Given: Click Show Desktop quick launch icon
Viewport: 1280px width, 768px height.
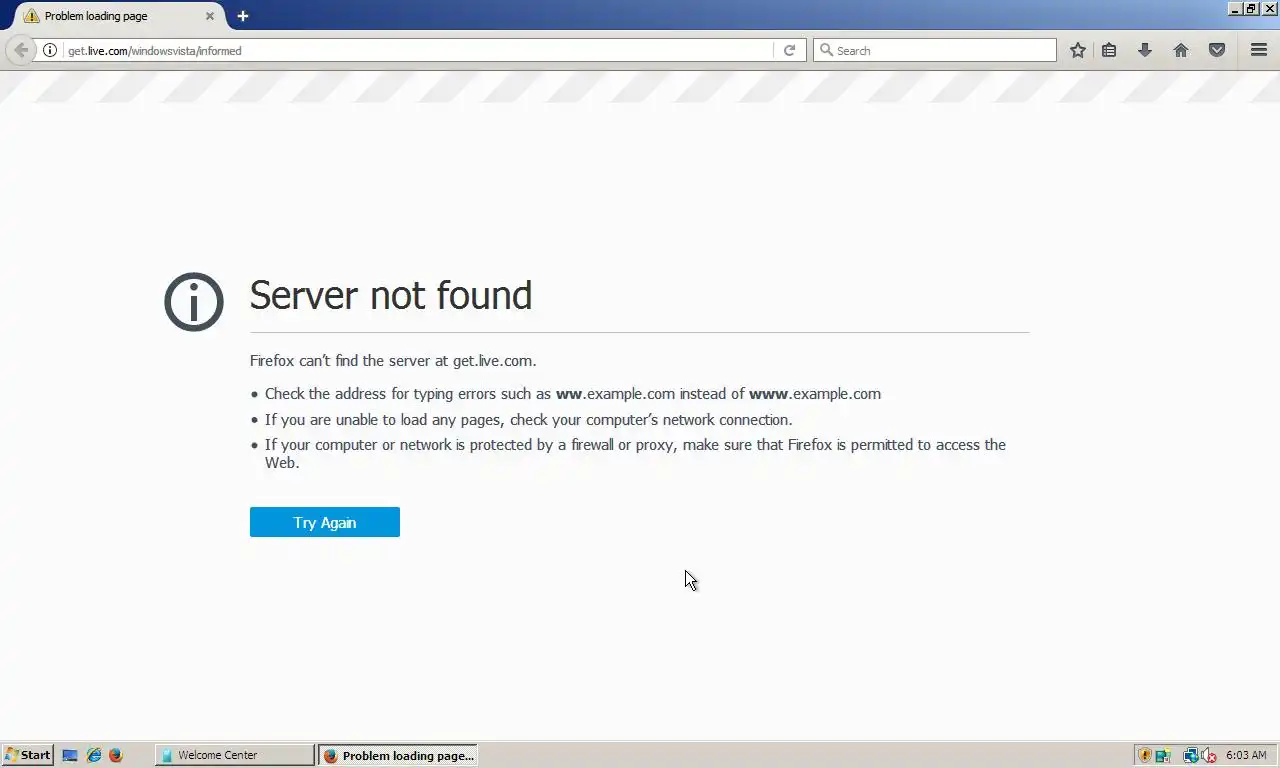Looking at the screenshot, I should point(70,755).
